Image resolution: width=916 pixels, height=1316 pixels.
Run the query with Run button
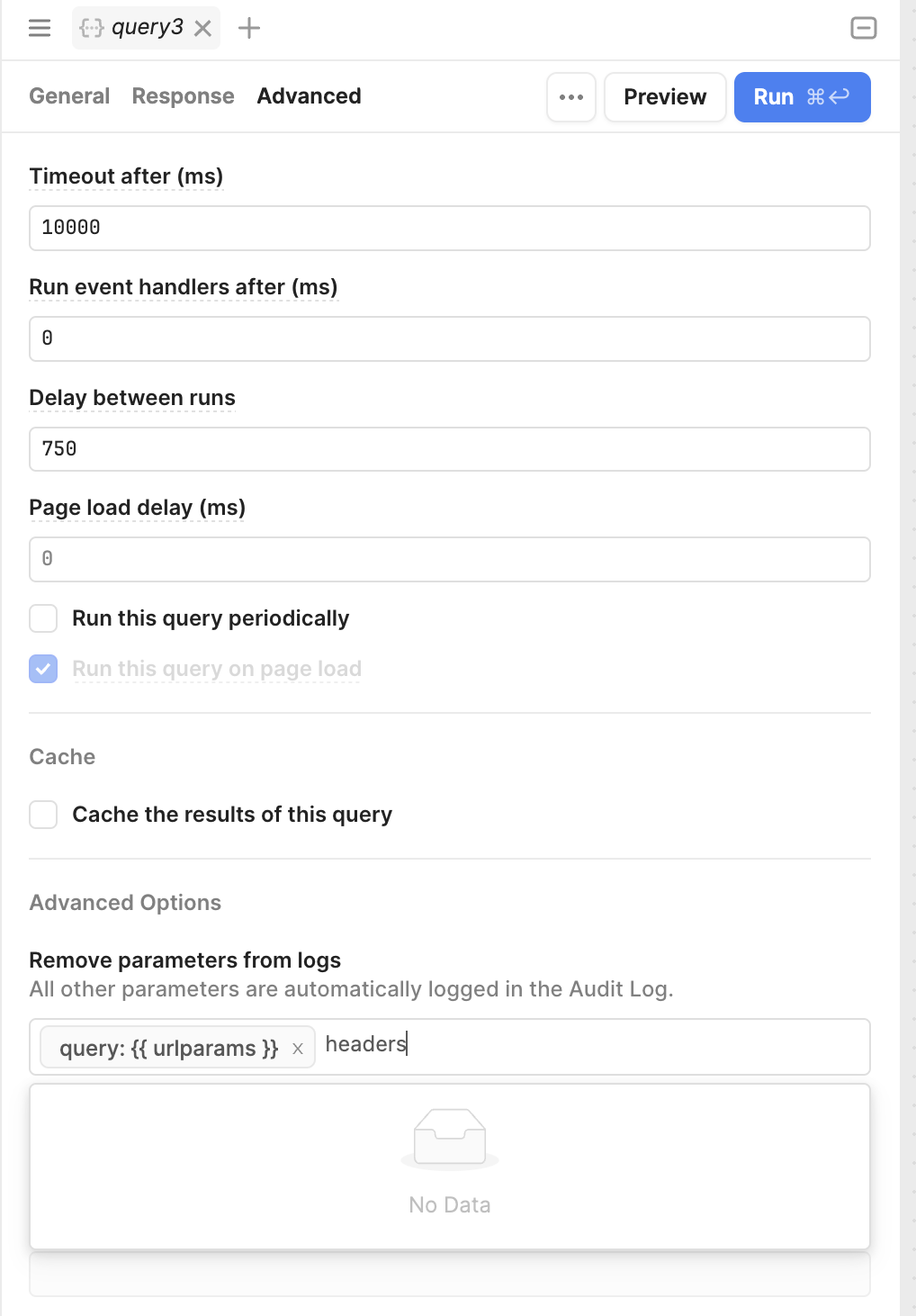point(803,97)
